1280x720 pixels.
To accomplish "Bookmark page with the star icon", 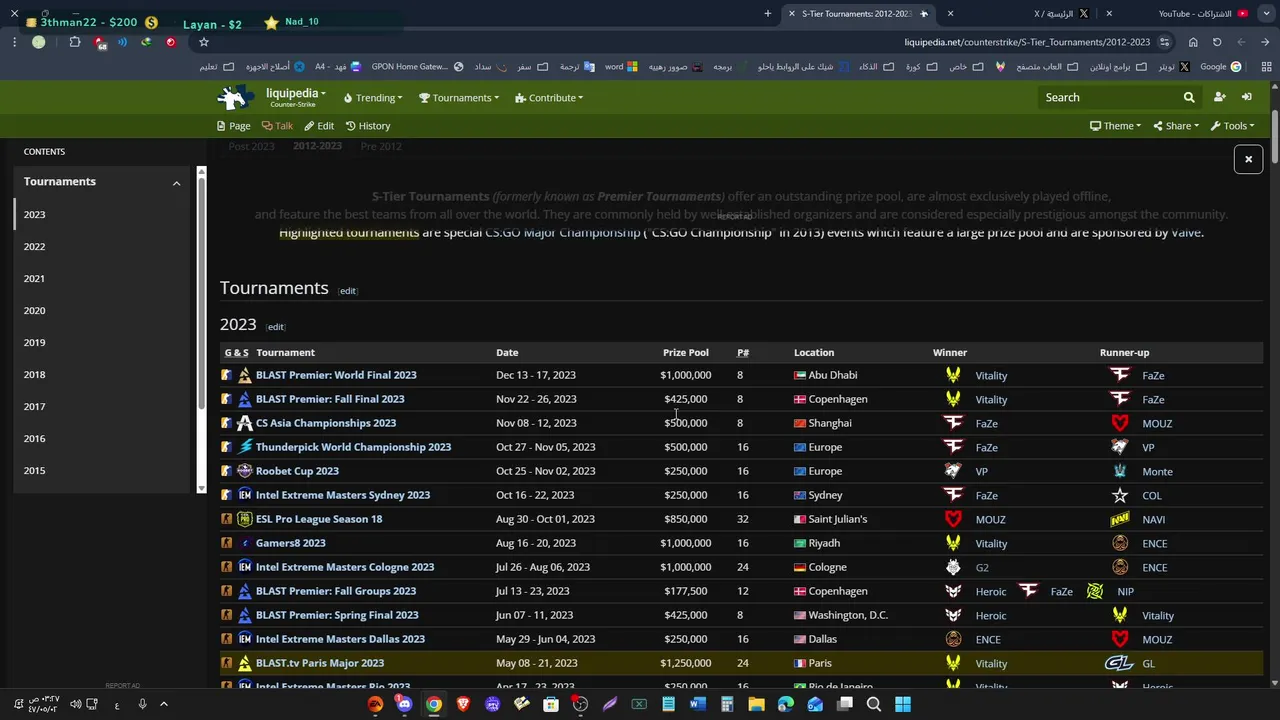I will [x=204, y=42].
